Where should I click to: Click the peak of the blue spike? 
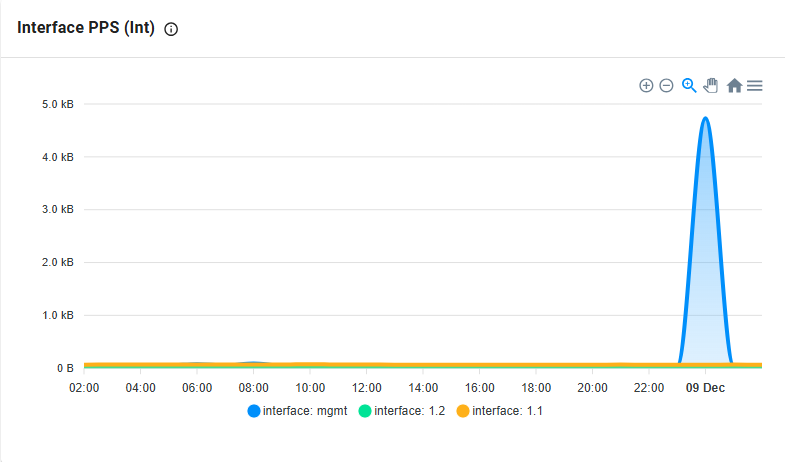click(705, 119)
